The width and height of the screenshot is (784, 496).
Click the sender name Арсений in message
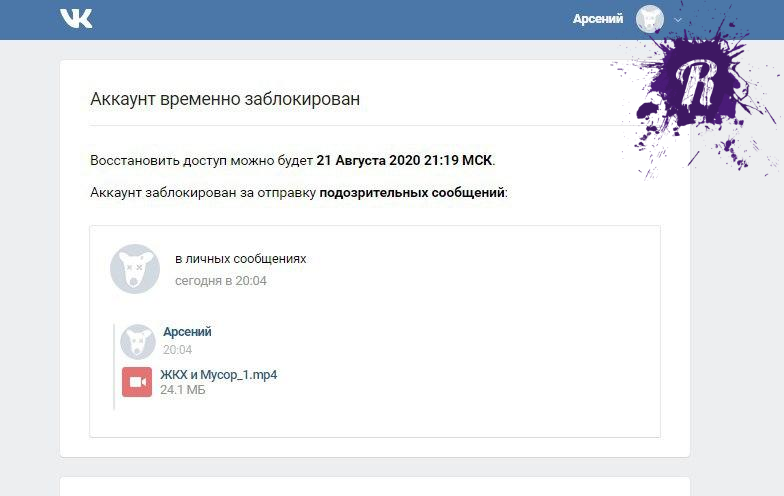coord(188,332)
